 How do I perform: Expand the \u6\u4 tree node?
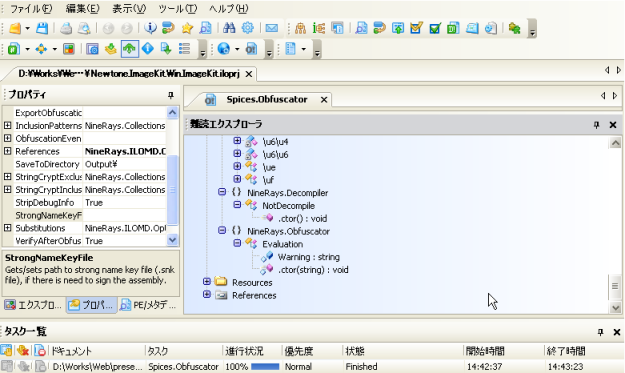(237, 141)
